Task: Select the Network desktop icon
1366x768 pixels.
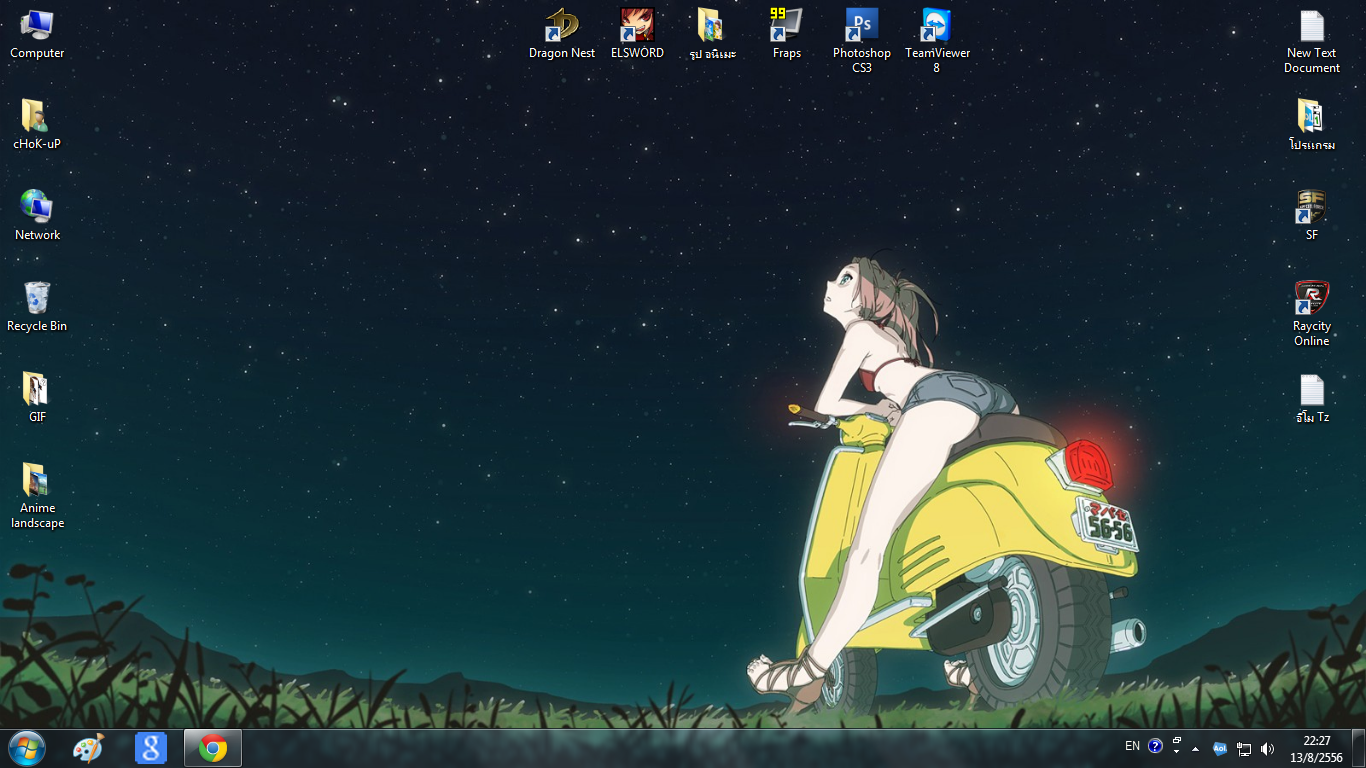Action: tap(37, 216)
